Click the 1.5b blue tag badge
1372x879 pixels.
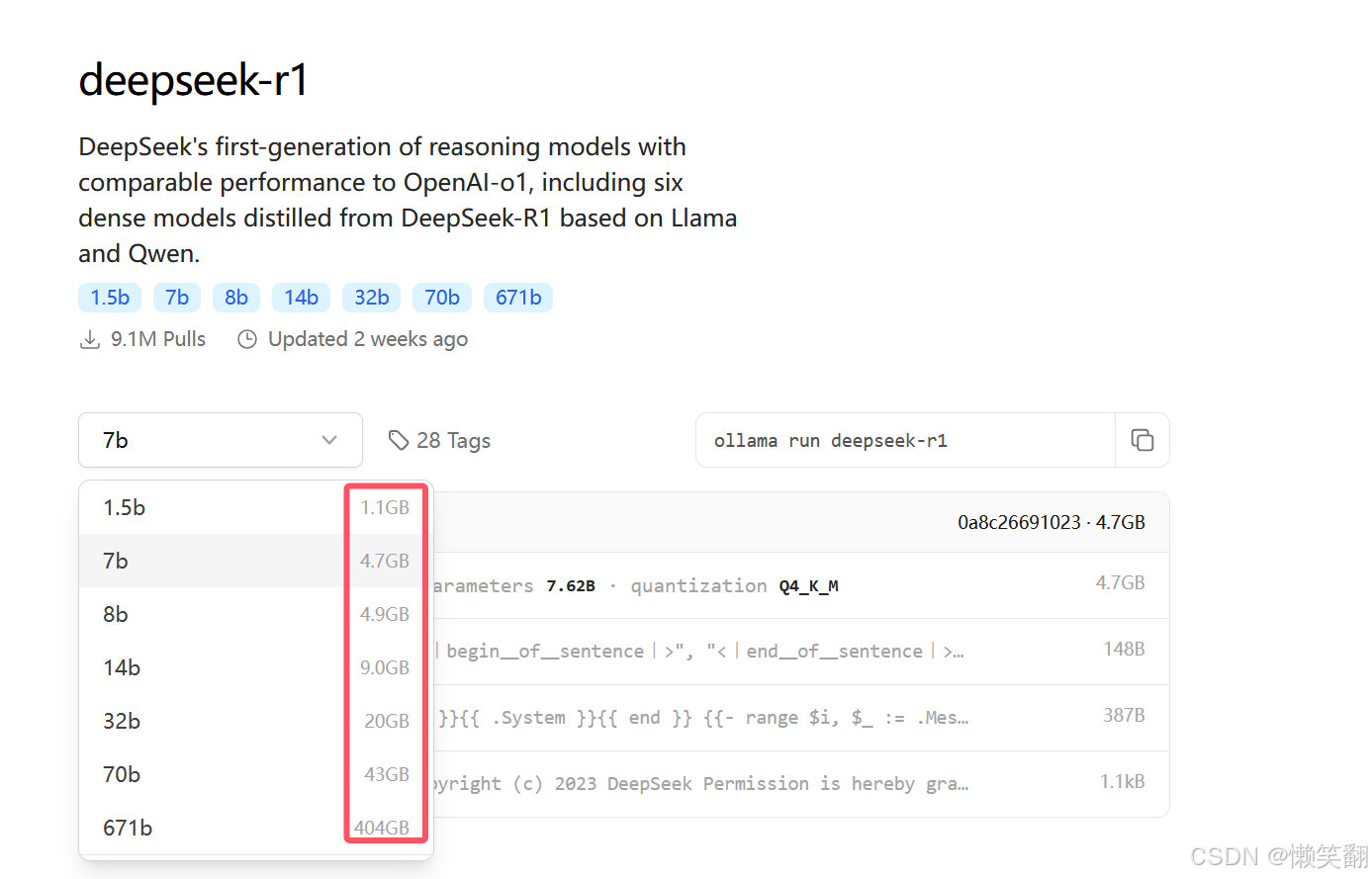tap(109, 297)
